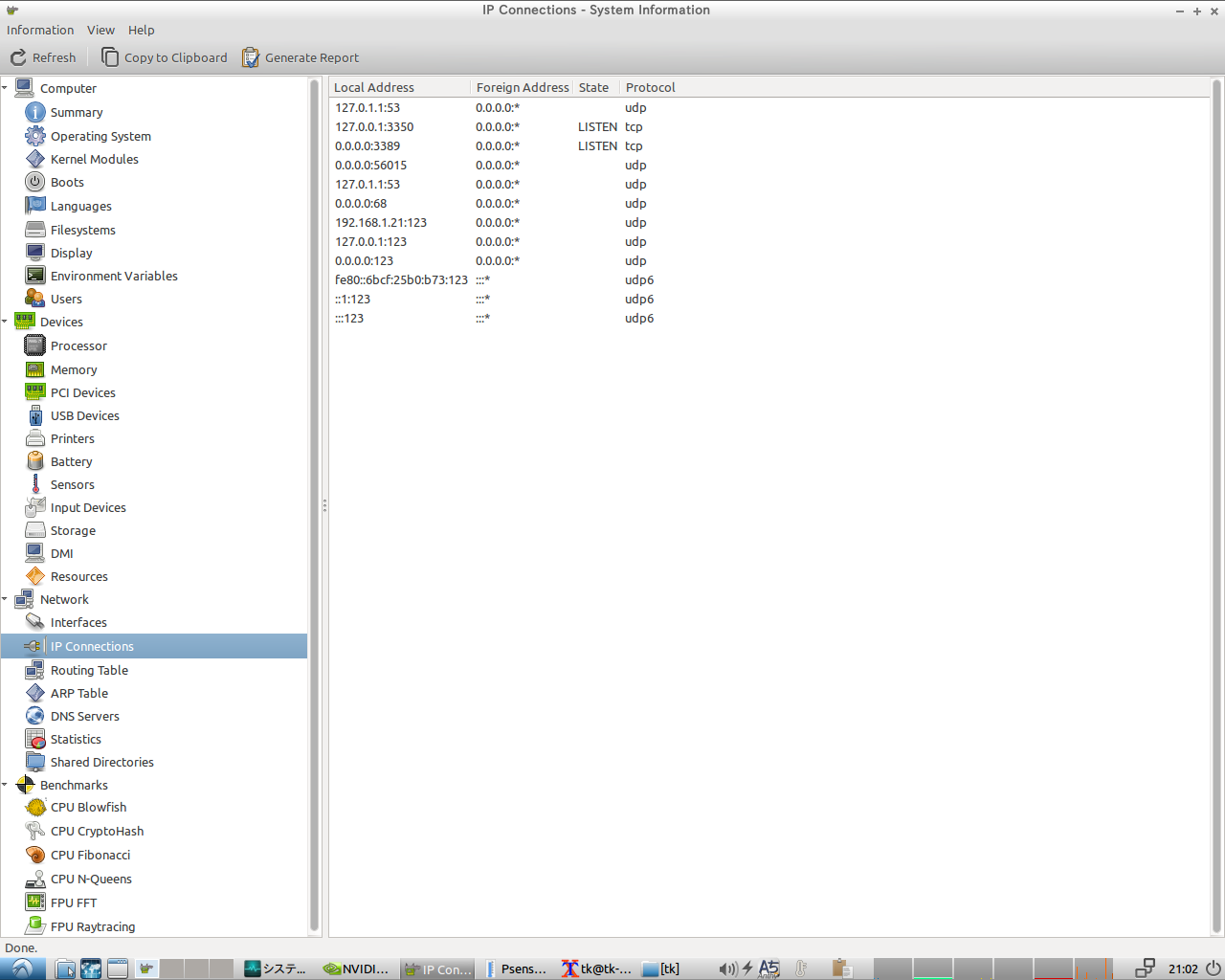Collapse the Devices tree section
This screenshot has height=980, width=1225.
click(5, 322)
